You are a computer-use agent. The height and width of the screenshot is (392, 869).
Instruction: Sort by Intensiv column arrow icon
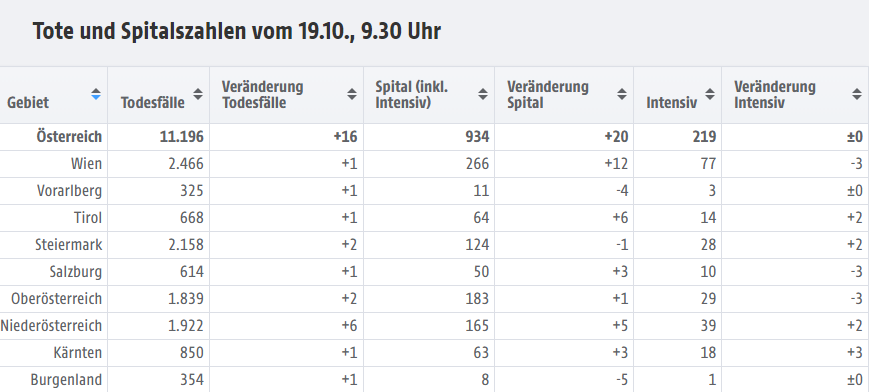710,94
